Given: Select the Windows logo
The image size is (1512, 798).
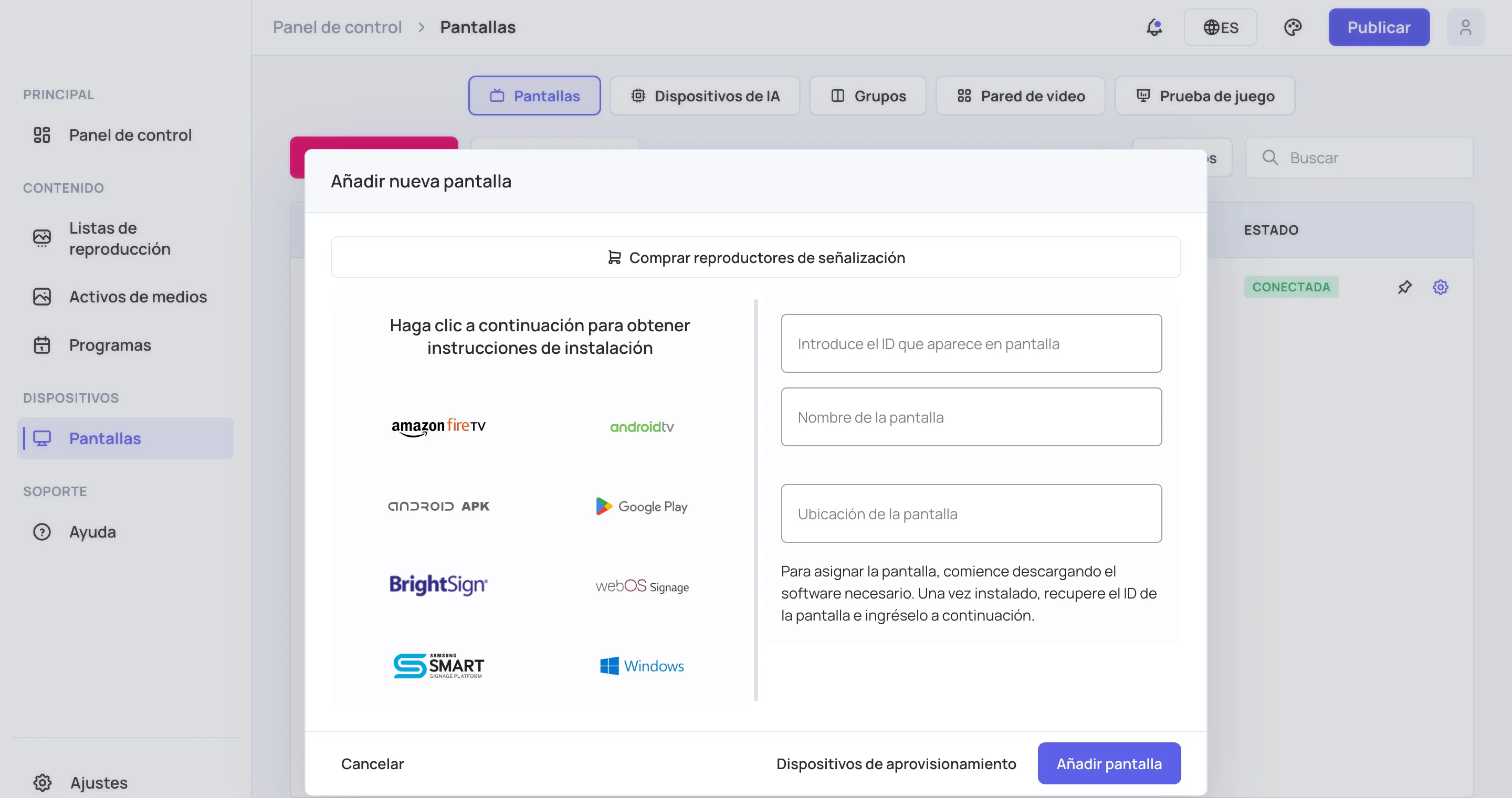Looking at the screenshot, I should pyautogui.click(x=642, y=666).
